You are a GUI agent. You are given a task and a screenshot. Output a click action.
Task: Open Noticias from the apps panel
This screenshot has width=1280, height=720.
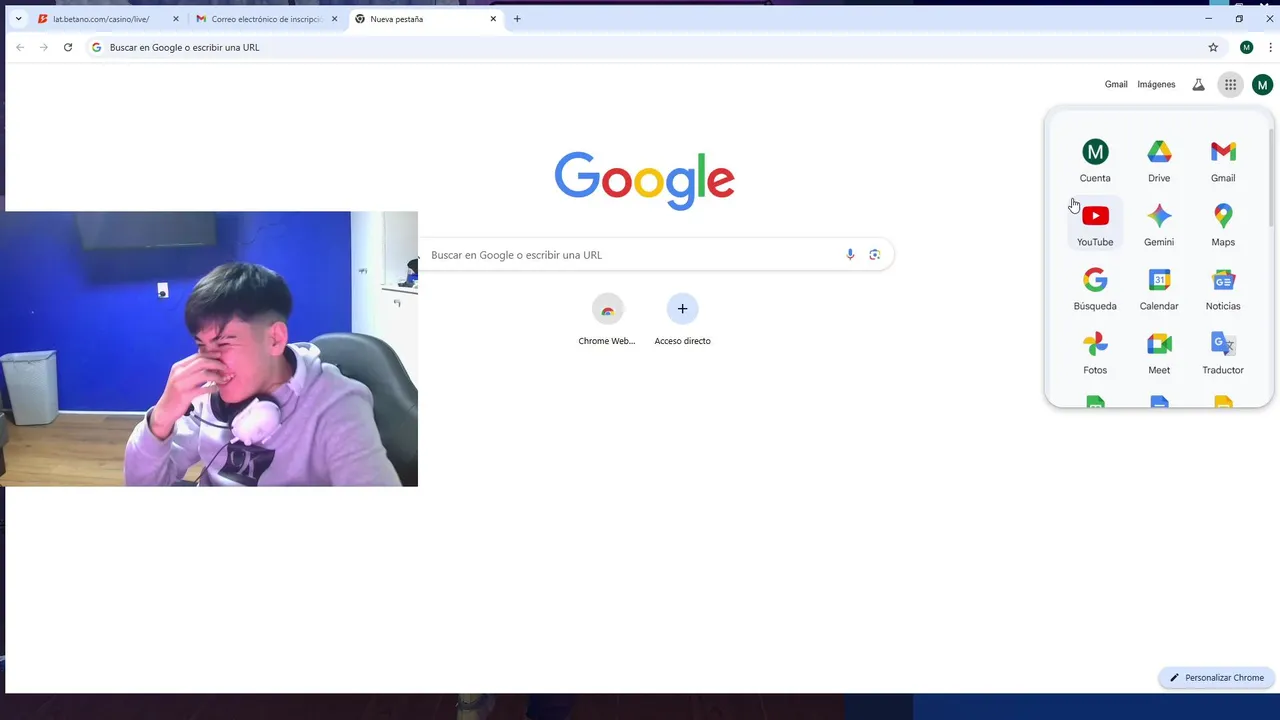(1223, 288)
